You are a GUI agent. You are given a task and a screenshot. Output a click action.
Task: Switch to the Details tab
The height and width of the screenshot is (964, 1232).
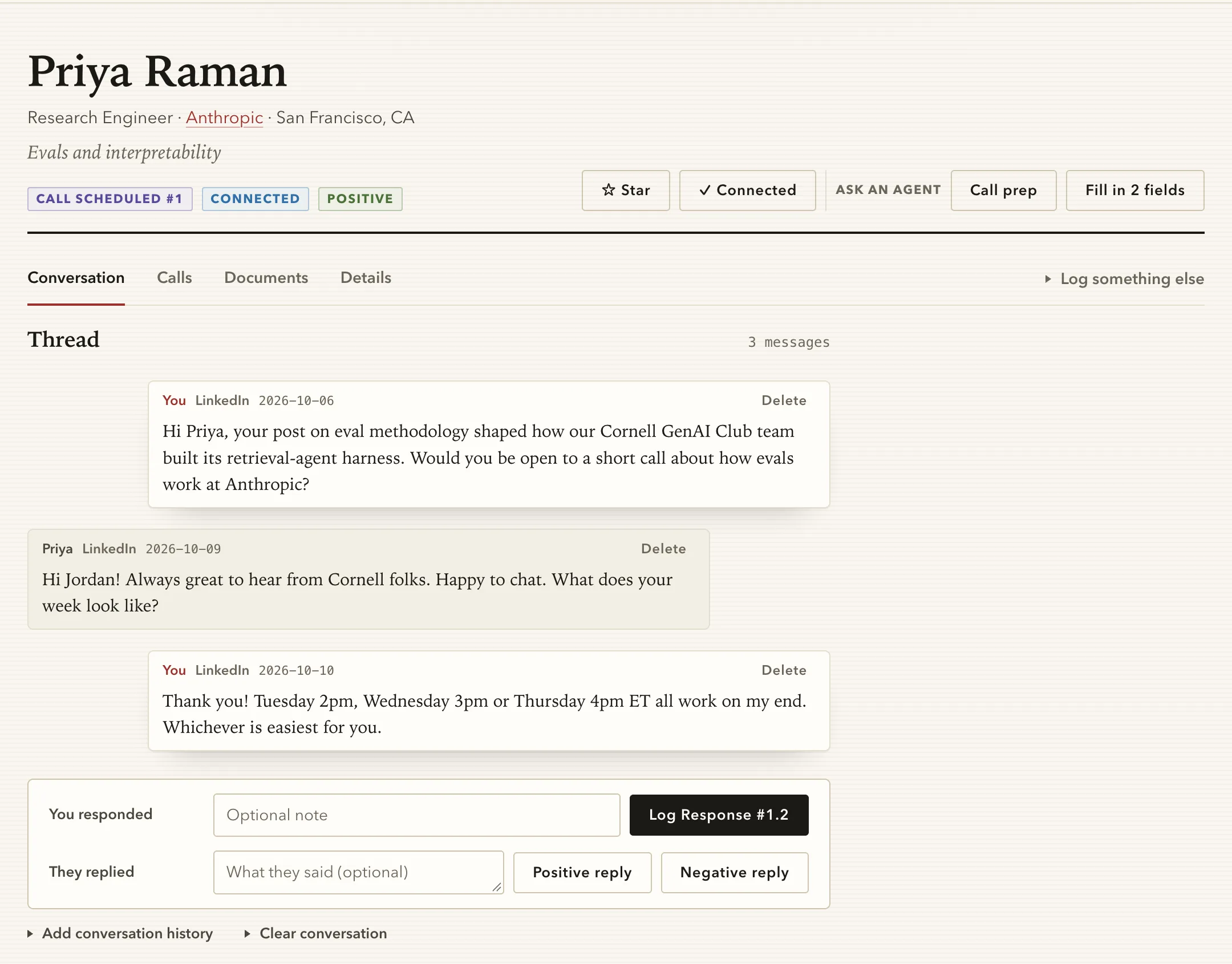click(366, 278)
